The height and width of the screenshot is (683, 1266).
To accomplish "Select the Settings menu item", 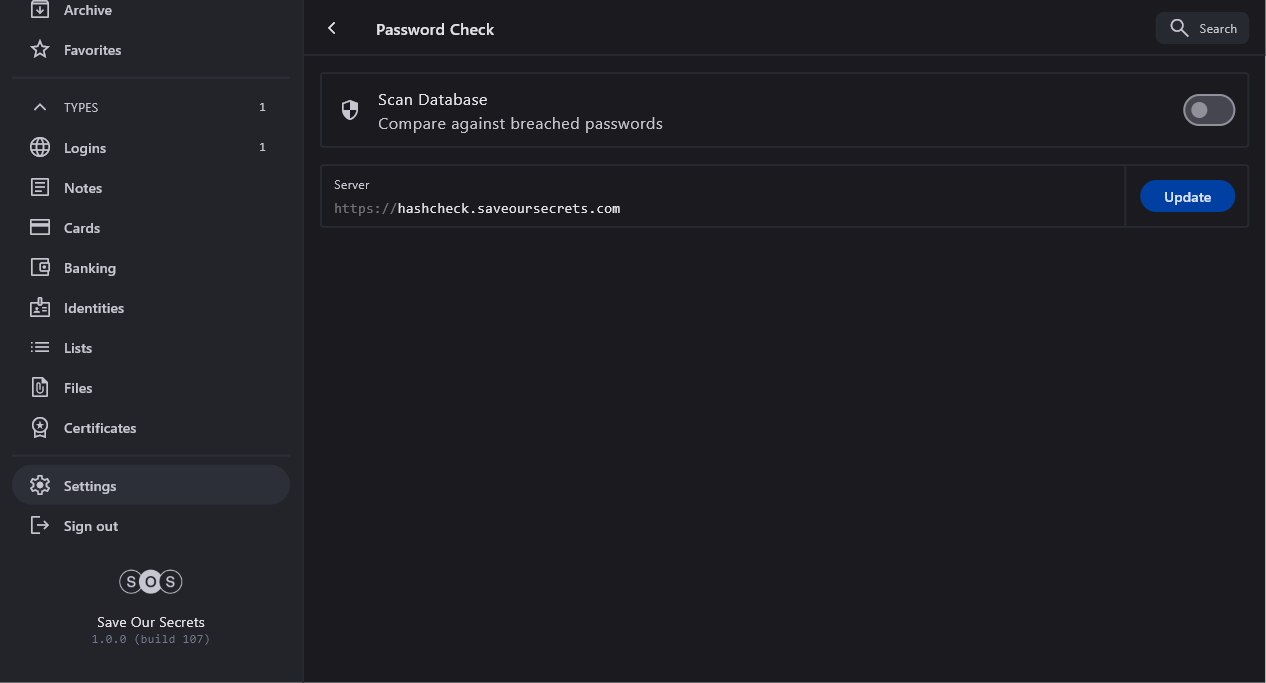I will pyautogui.click(x=90, y=486).
